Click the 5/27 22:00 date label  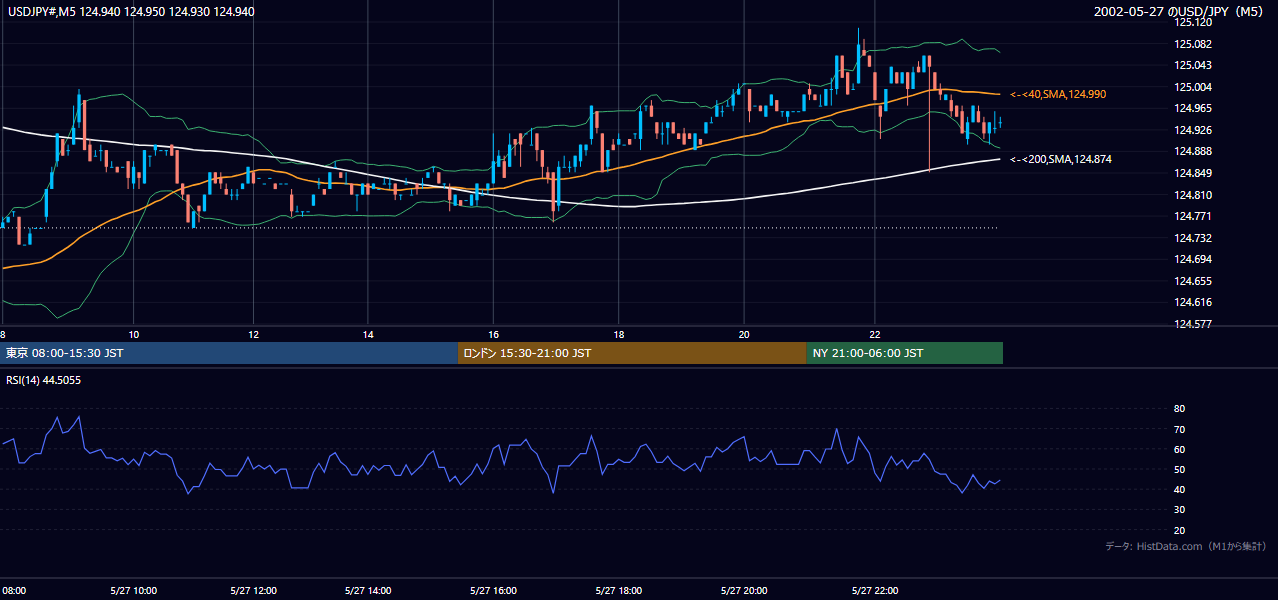874,590
